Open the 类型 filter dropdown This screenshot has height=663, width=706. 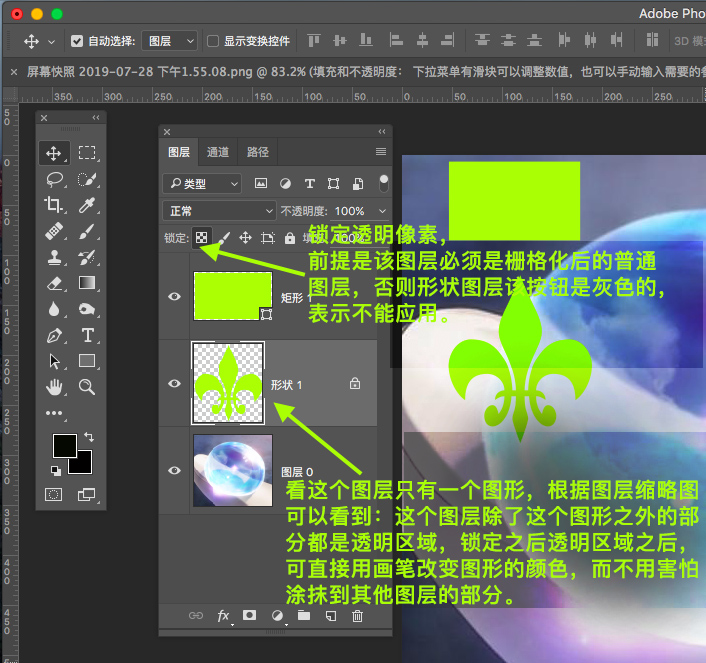pos(202,184)
